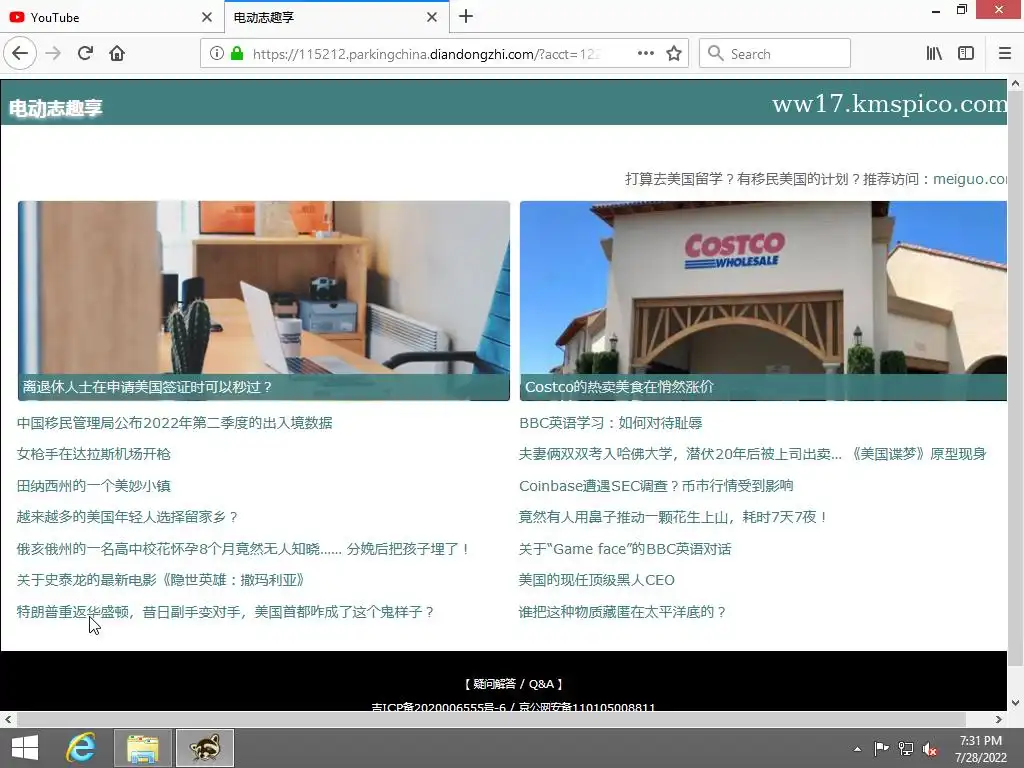Click the horizontal scrollbar left arrow
The height and width of the screenshot is (768, 1024).
point(8,720)
